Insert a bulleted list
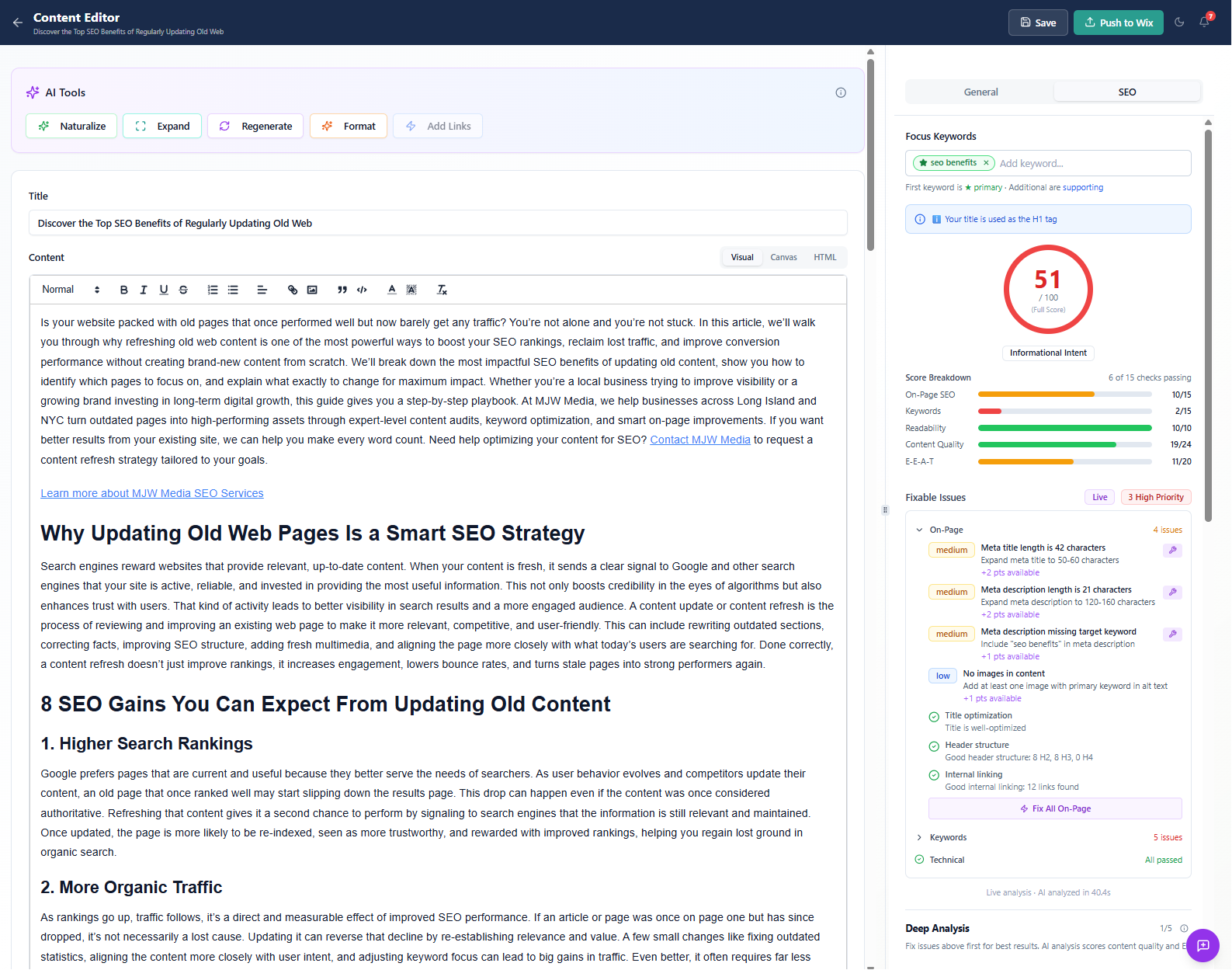Screen dimensions: 1232x970 [x=233, y=290]
